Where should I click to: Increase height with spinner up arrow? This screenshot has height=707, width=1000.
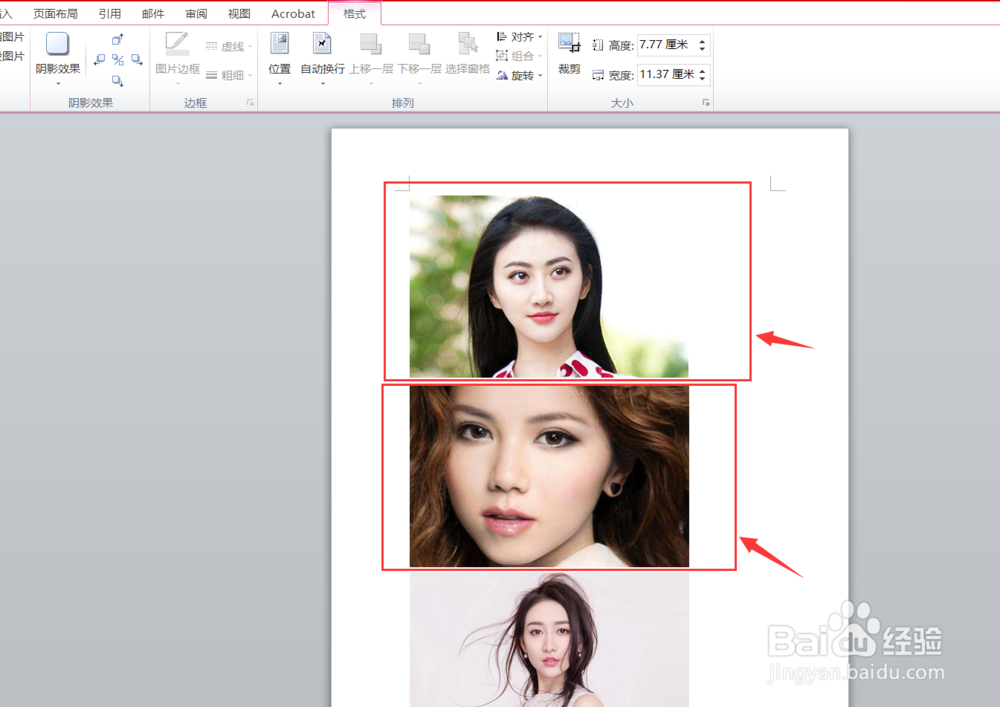(x=702, y=41)
